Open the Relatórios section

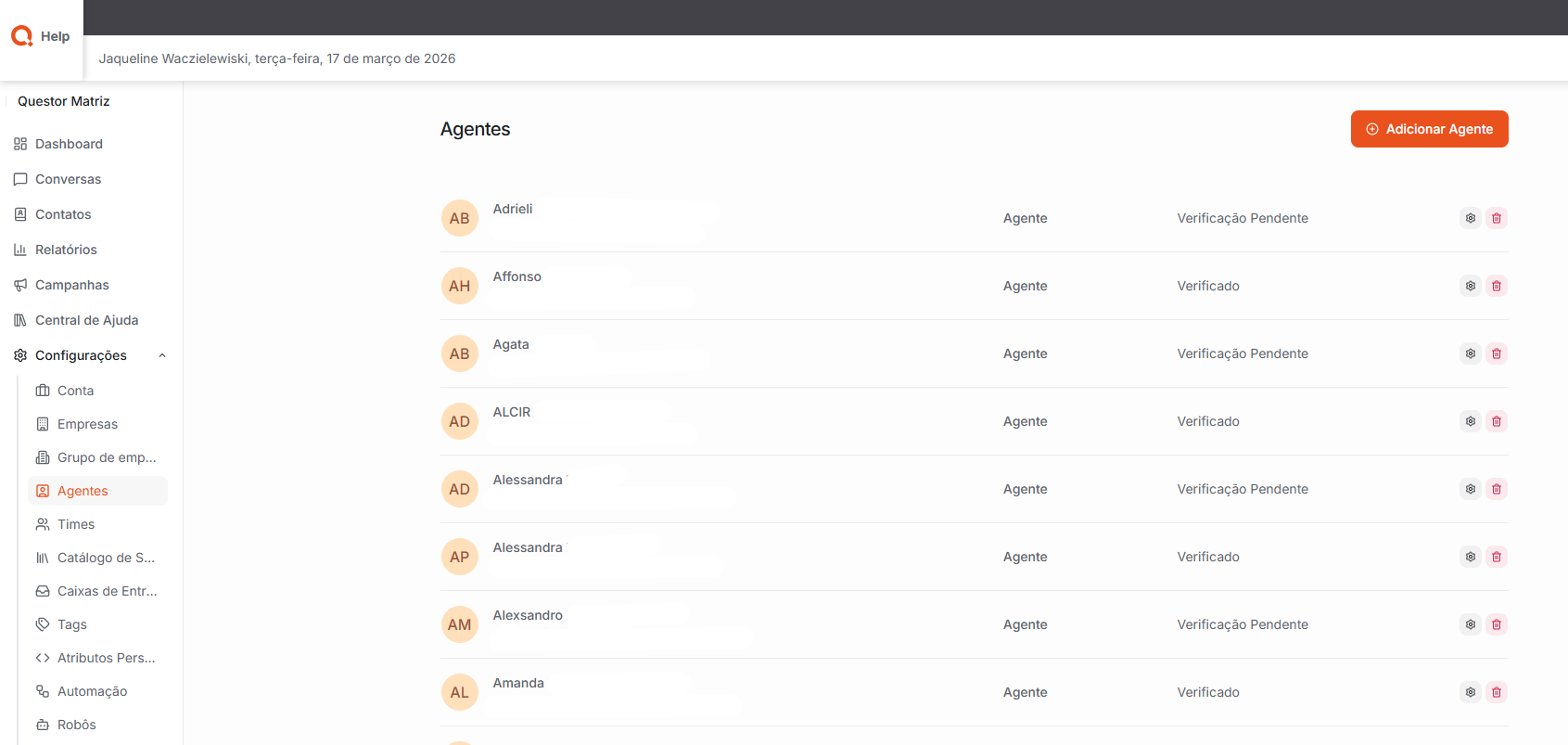(66, 250)
